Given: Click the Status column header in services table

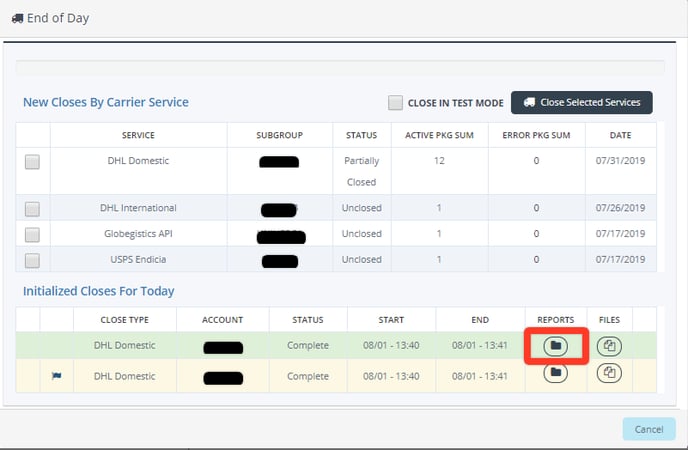Looking at the screenshot, I should pos(360,135).
